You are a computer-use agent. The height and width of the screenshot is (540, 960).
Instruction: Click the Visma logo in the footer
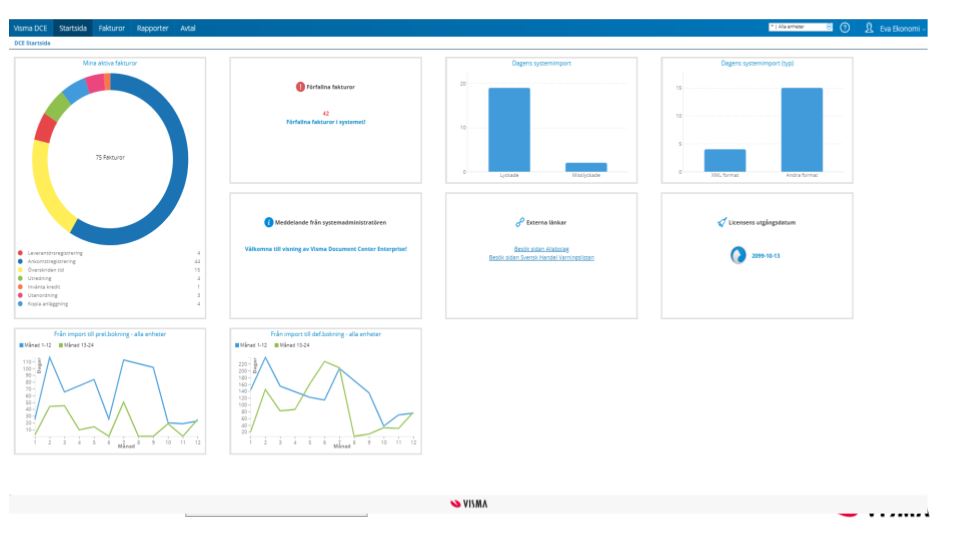469,504
